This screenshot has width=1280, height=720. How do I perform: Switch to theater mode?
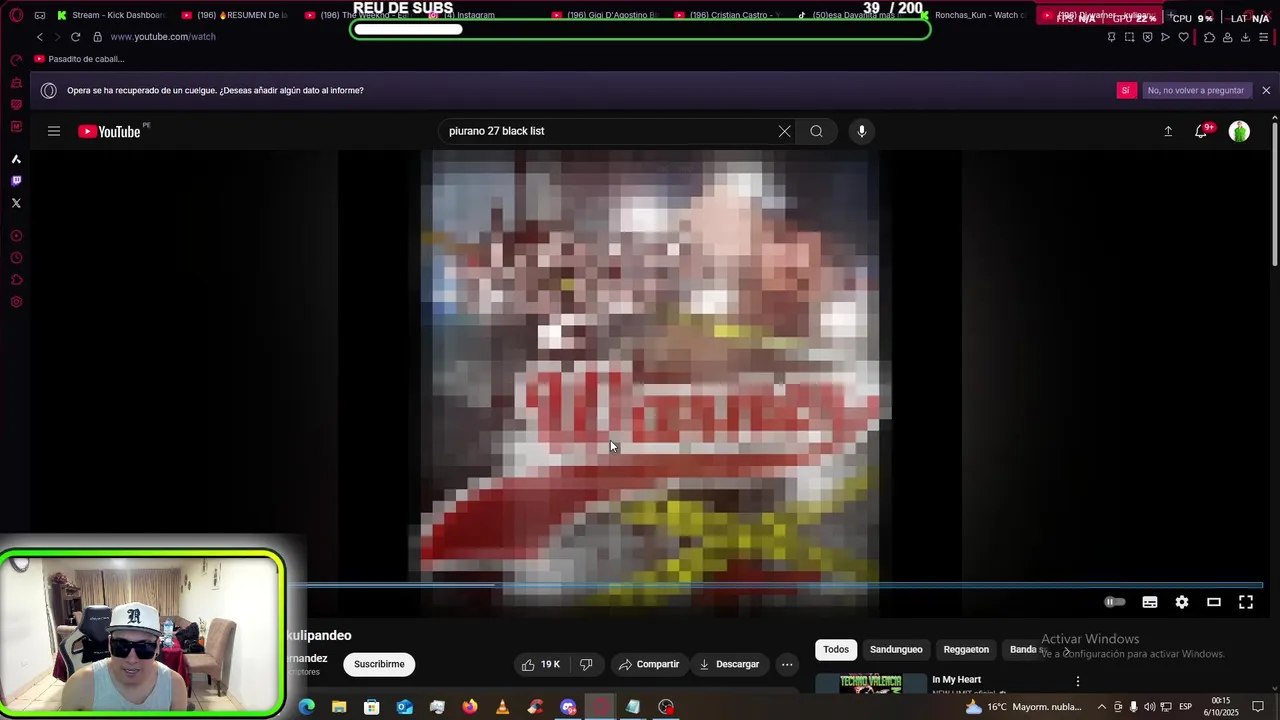click(1214, 602)
